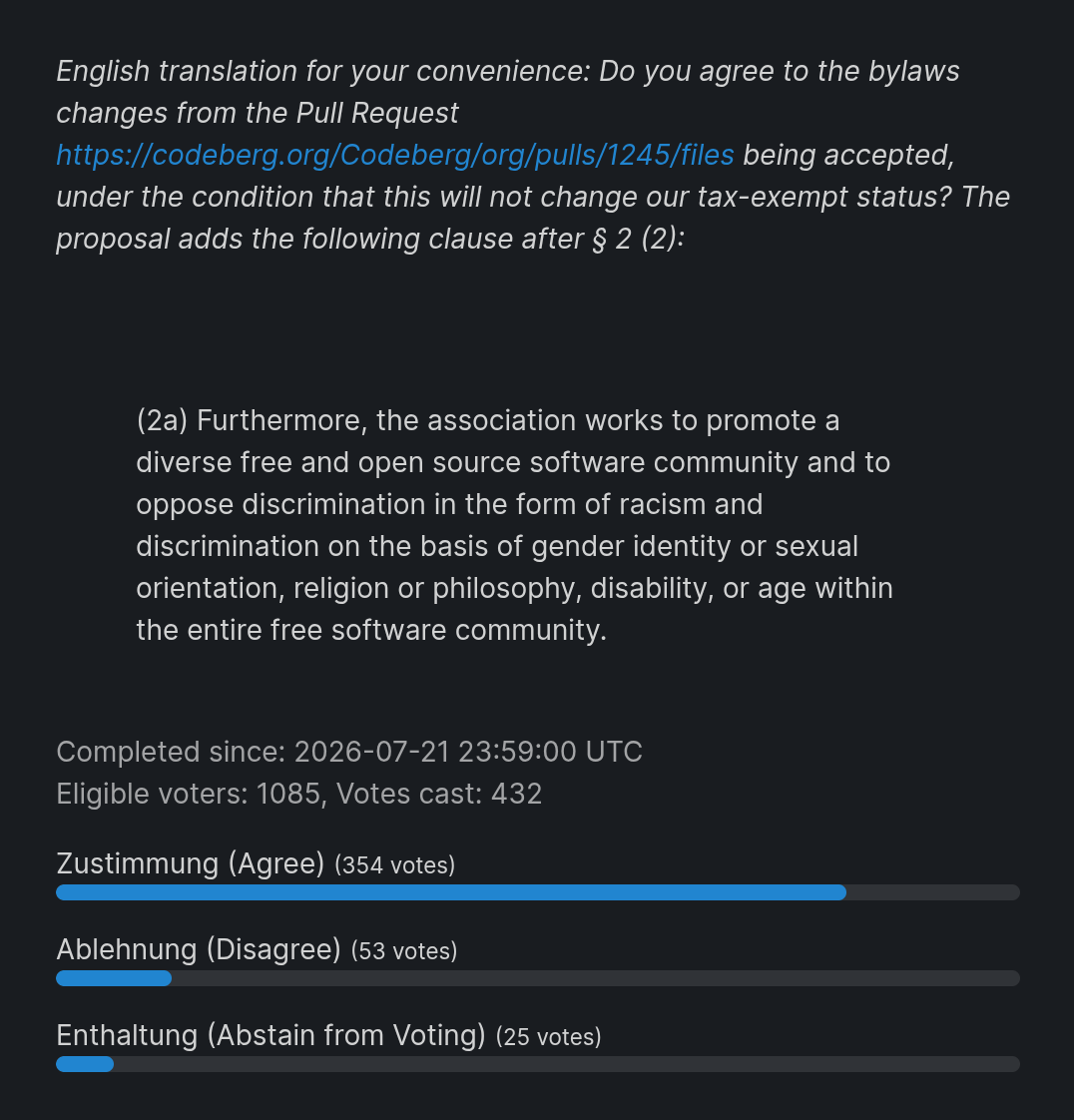Click the unfilled part of the Agree bar

[932, 892]
